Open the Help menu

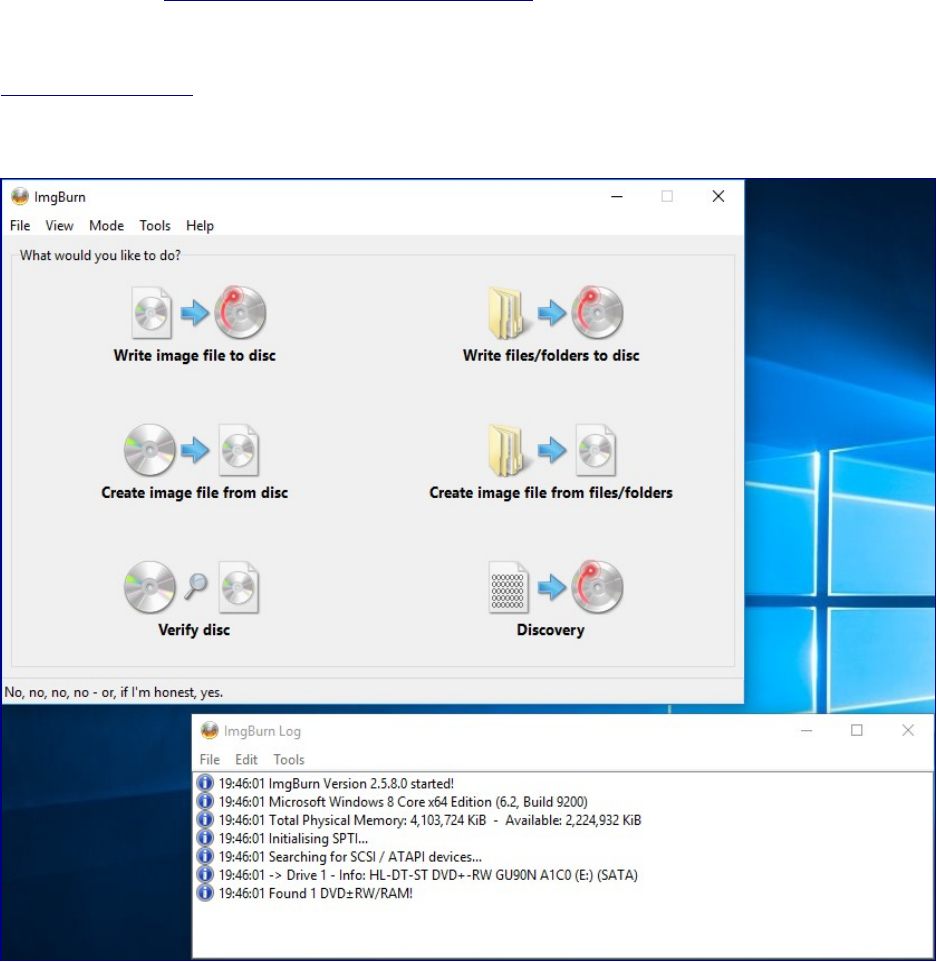[200, 226]
